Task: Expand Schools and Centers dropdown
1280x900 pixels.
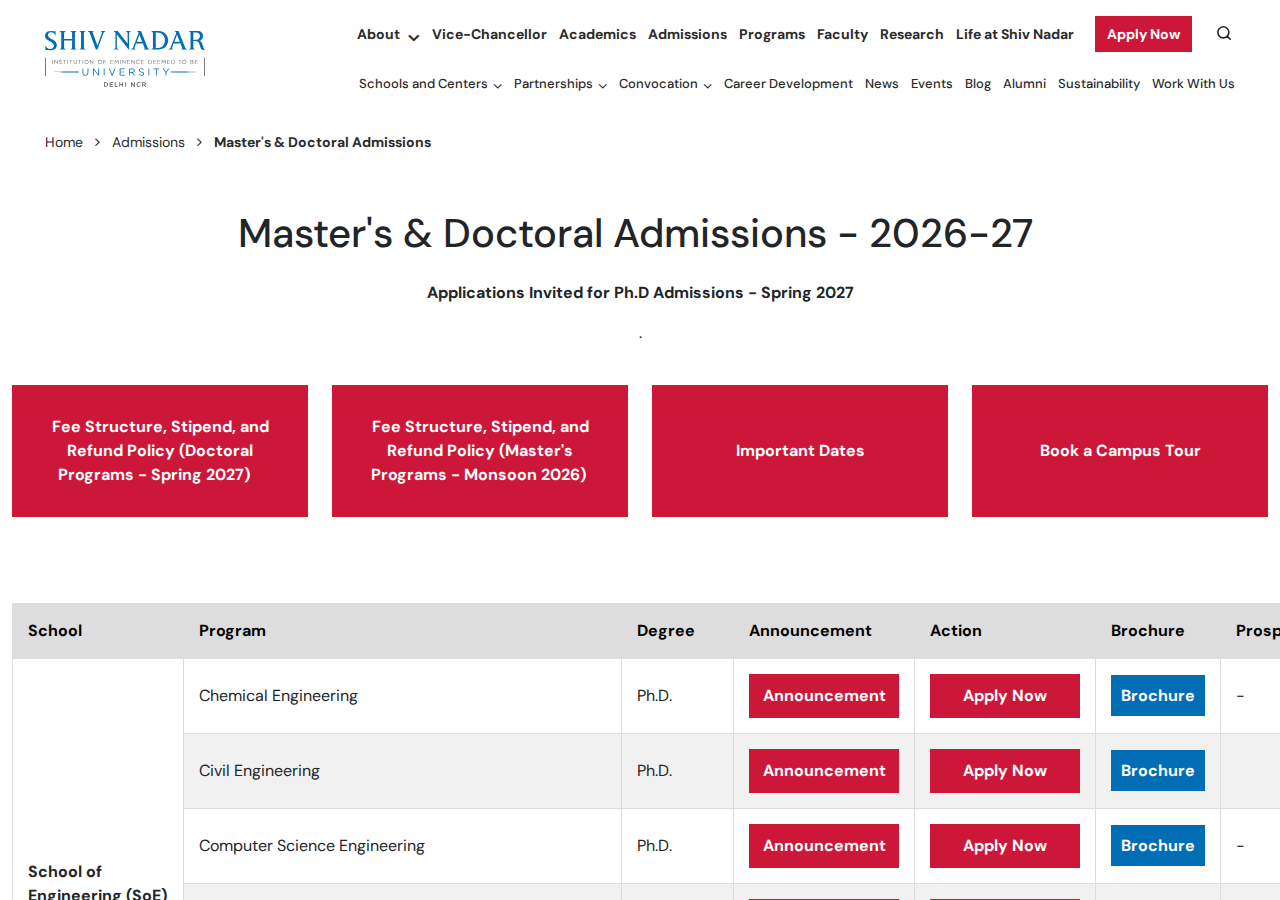Action: click(430, 84)
